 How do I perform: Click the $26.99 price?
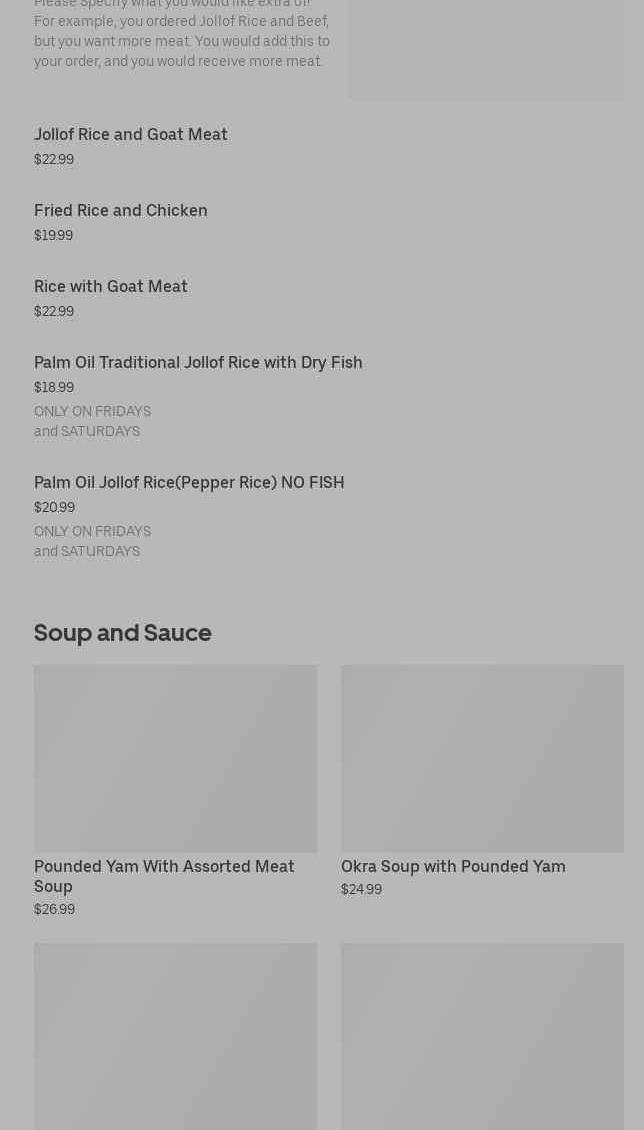[x=55, y=910]
